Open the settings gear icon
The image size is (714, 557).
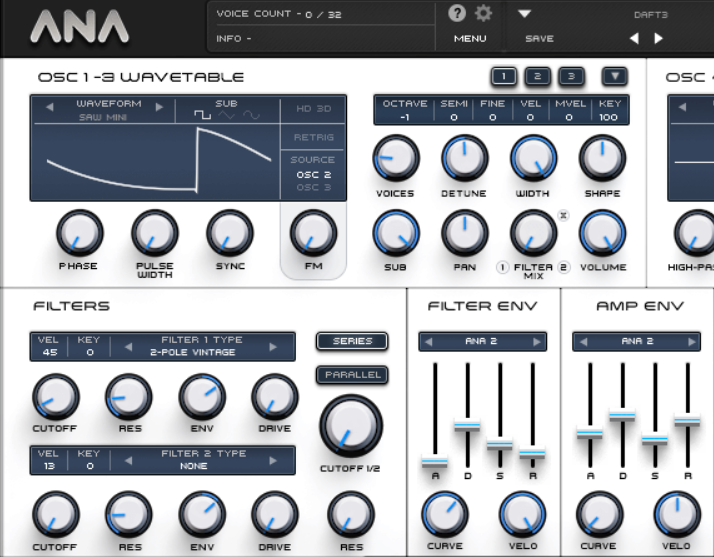point(483,14)
